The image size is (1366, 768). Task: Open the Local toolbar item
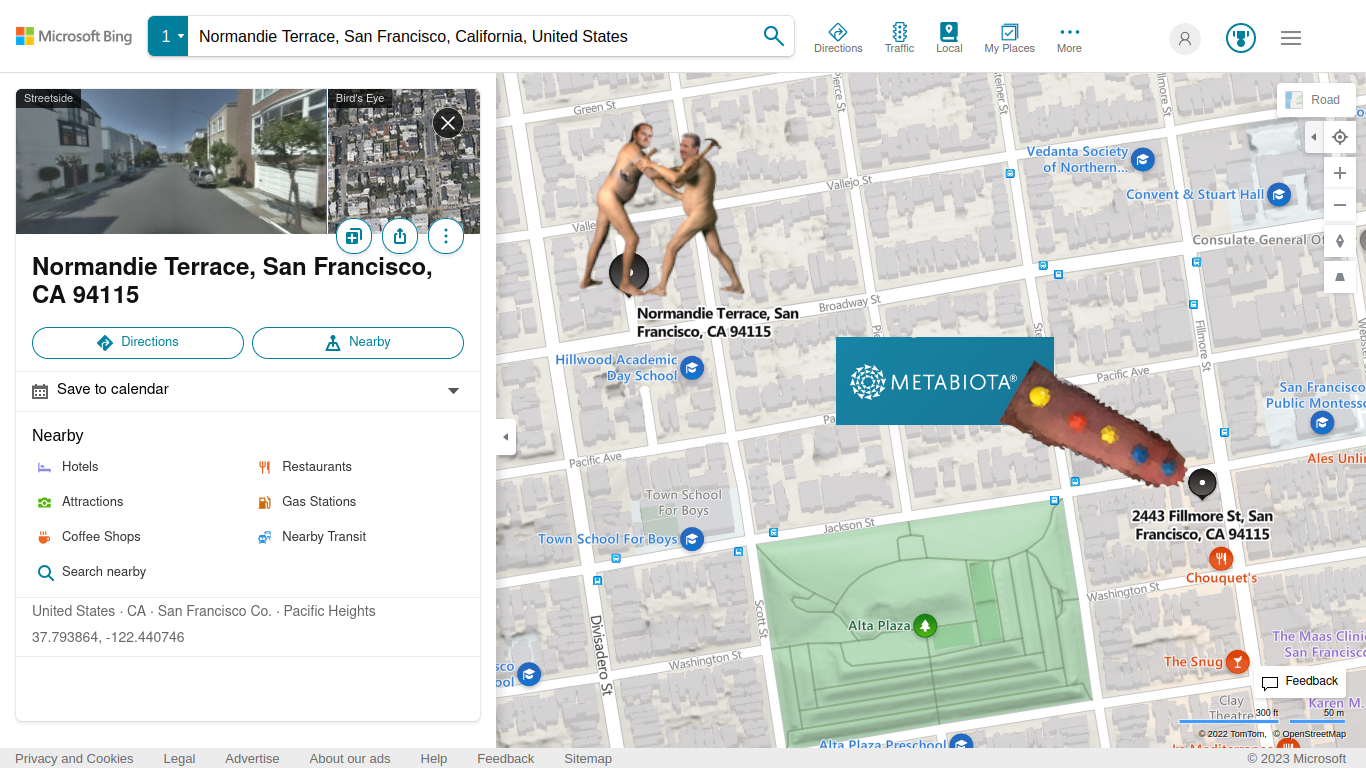point(949,38)
